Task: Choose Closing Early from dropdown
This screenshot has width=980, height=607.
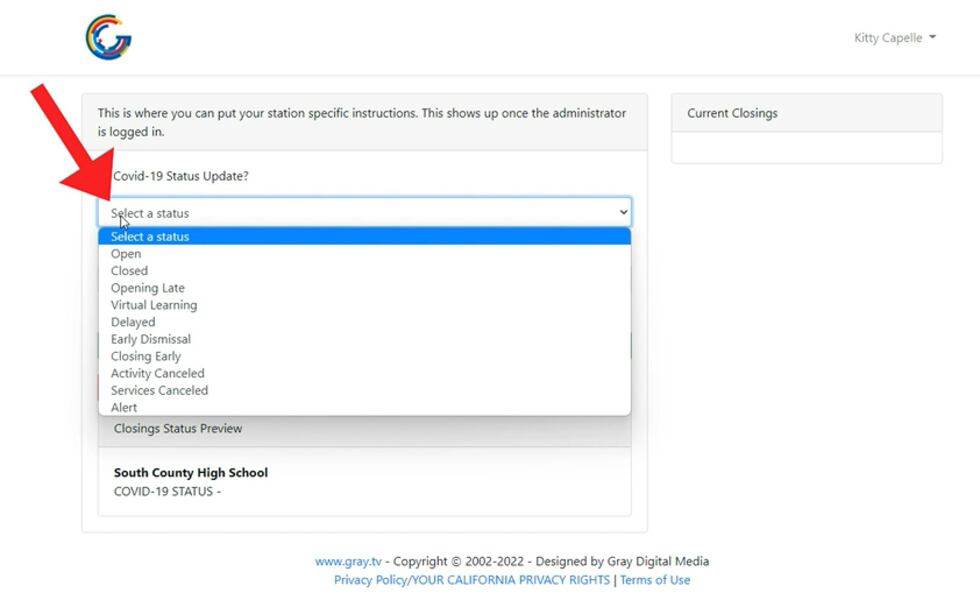Action: point(146,356)
